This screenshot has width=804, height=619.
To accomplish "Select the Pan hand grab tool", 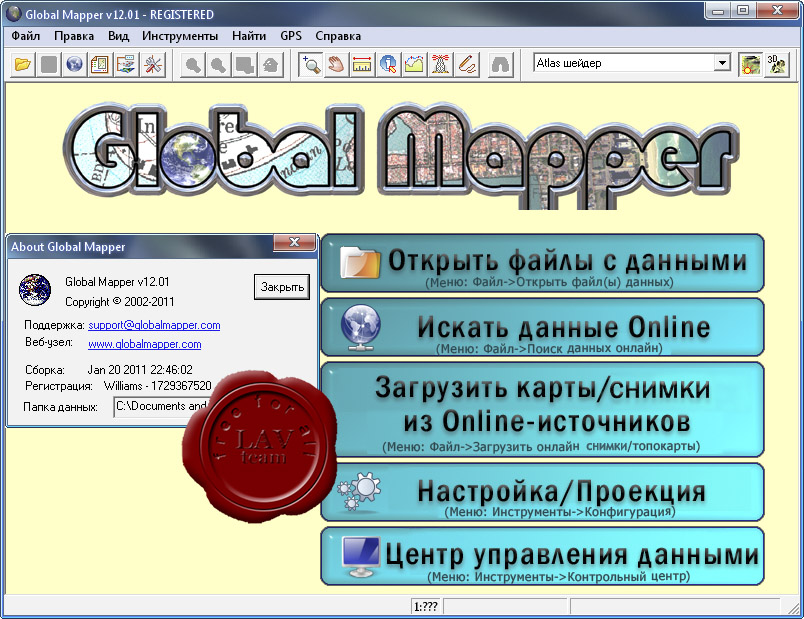I will 336,65.
